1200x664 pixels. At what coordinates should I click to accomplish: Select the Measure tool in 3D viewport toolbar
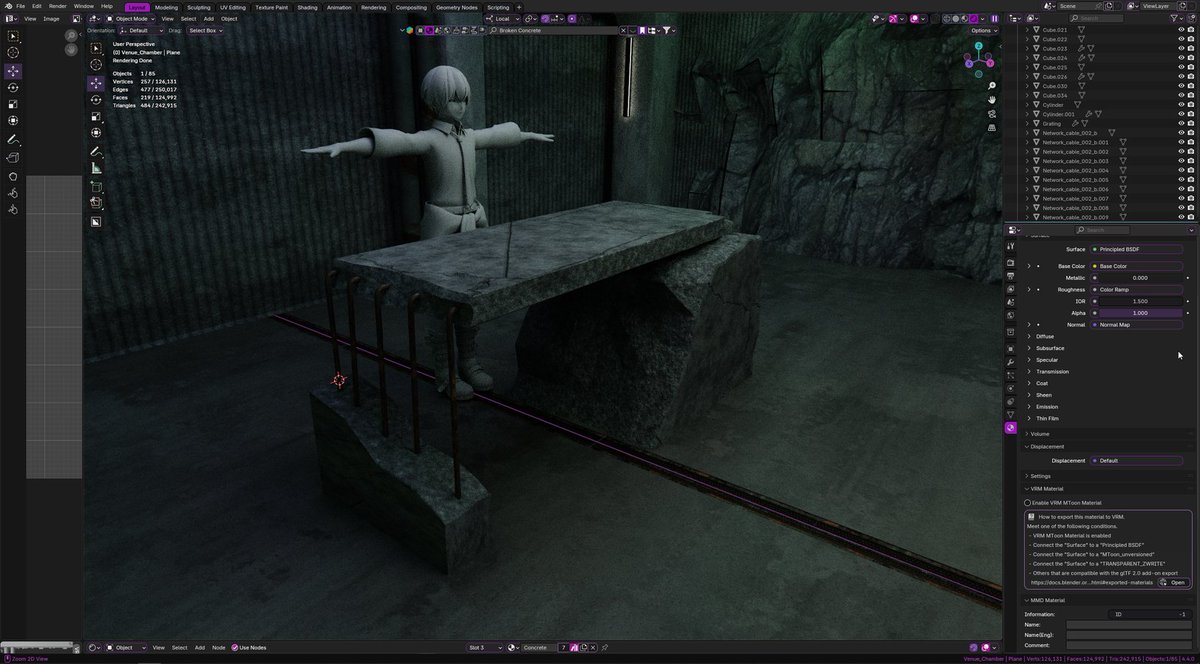(x=96, y=168)
